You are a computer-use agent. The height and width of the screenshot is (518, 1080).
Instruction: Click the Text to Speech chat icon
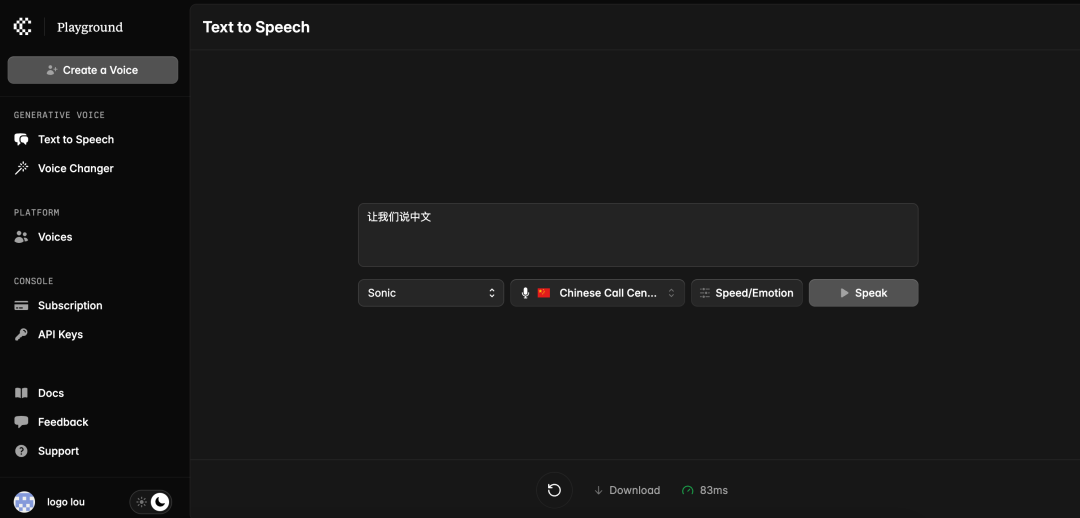(21, 140)
